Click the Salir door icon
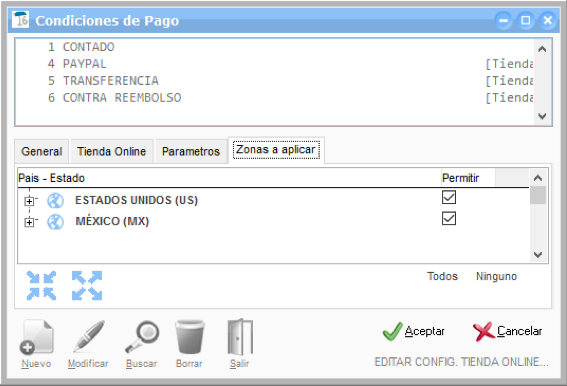Viewport: 567px width, 386px height. tap(240, 337)
